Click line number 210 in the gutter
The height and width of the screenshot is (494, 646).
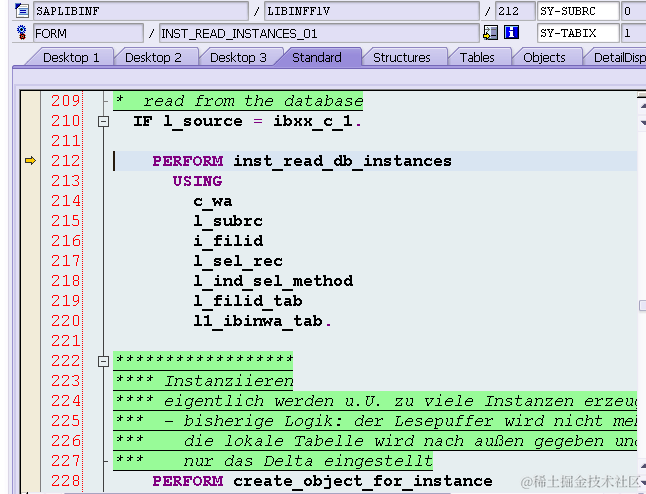[65, 121]
